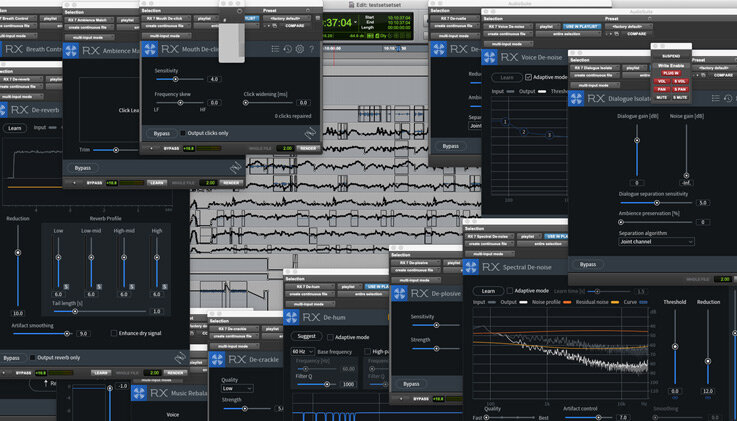Click iZotope logo in Mouth De-click footer
737x421 pixels.
coord(310,133)
